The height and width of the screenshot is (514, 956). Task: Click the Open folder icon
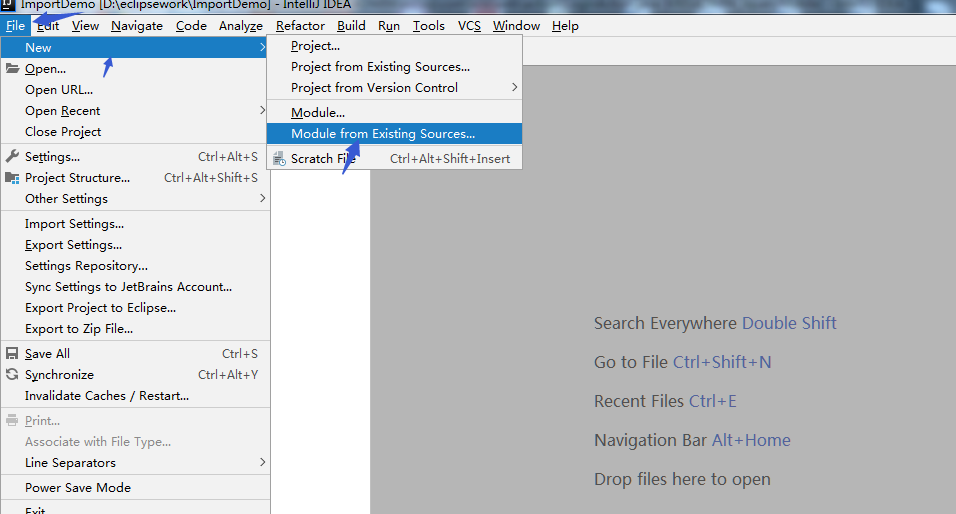[12, 68]
